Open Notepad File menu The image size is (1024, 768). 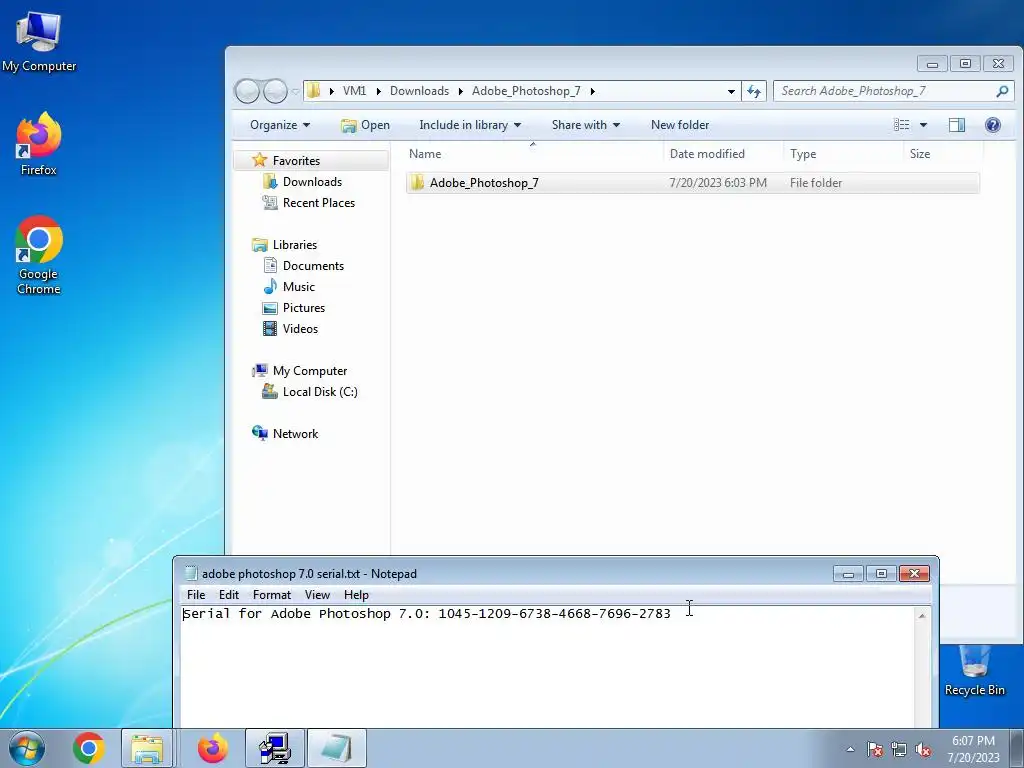(x=196, y=595)
